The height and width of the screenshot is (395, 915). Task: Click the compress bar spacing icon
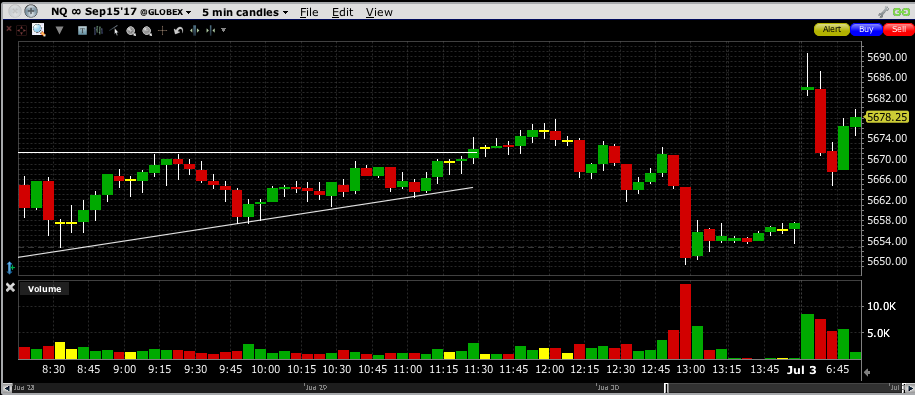point(210,30)
